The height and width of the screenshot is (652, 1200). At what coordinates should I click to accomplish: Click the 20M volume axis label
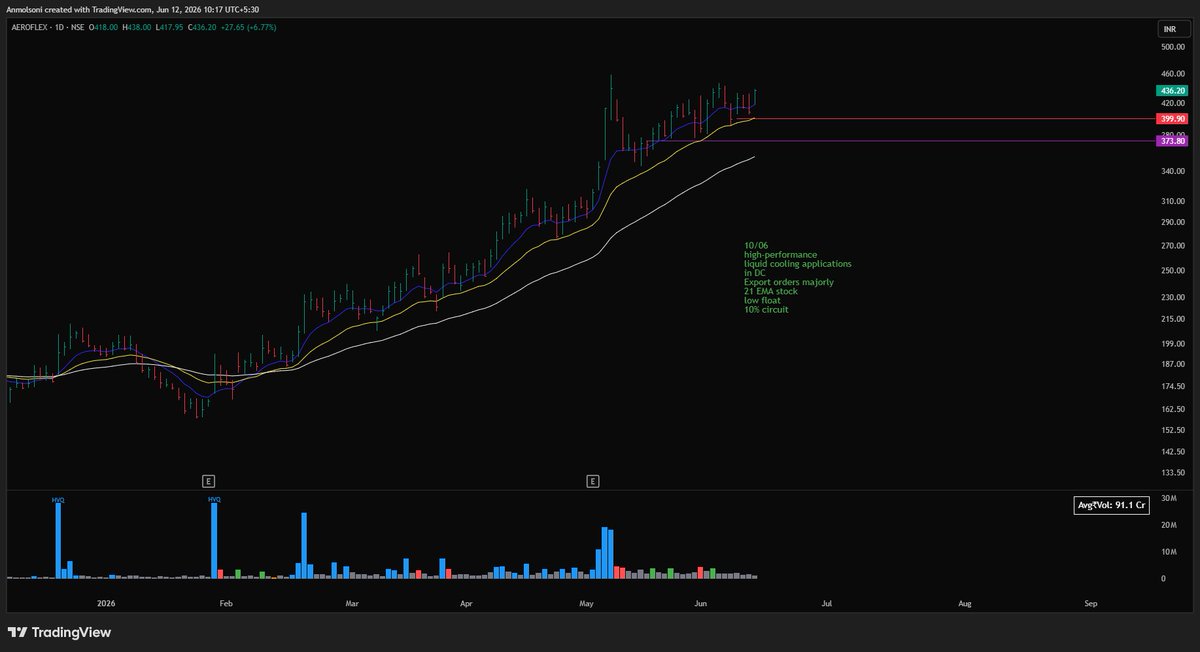pos(1168,525)
